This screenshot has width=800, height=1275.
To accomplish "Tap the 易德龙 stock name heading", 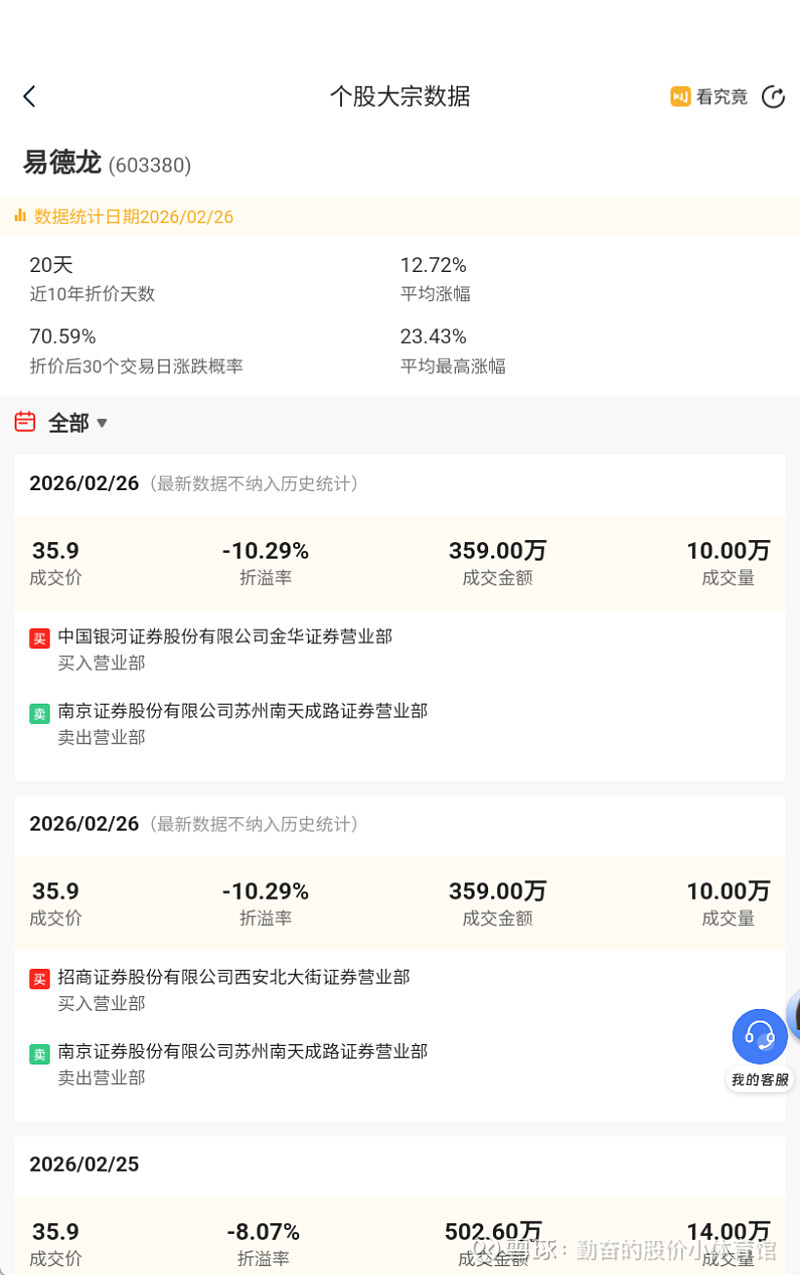I will (x=62, y=162).
